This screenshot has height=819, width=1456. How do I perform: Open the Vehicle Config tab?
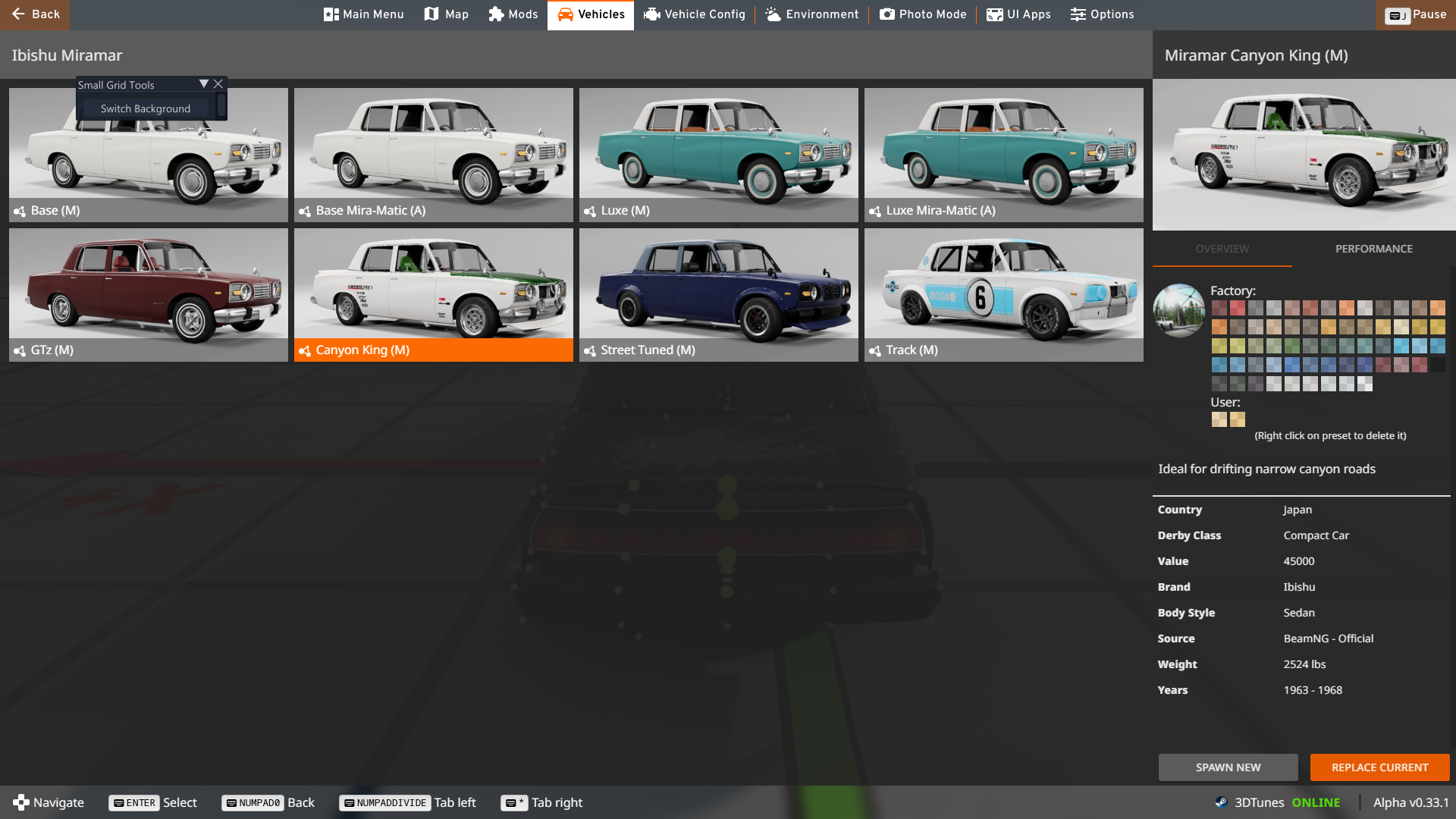[695, 14]
